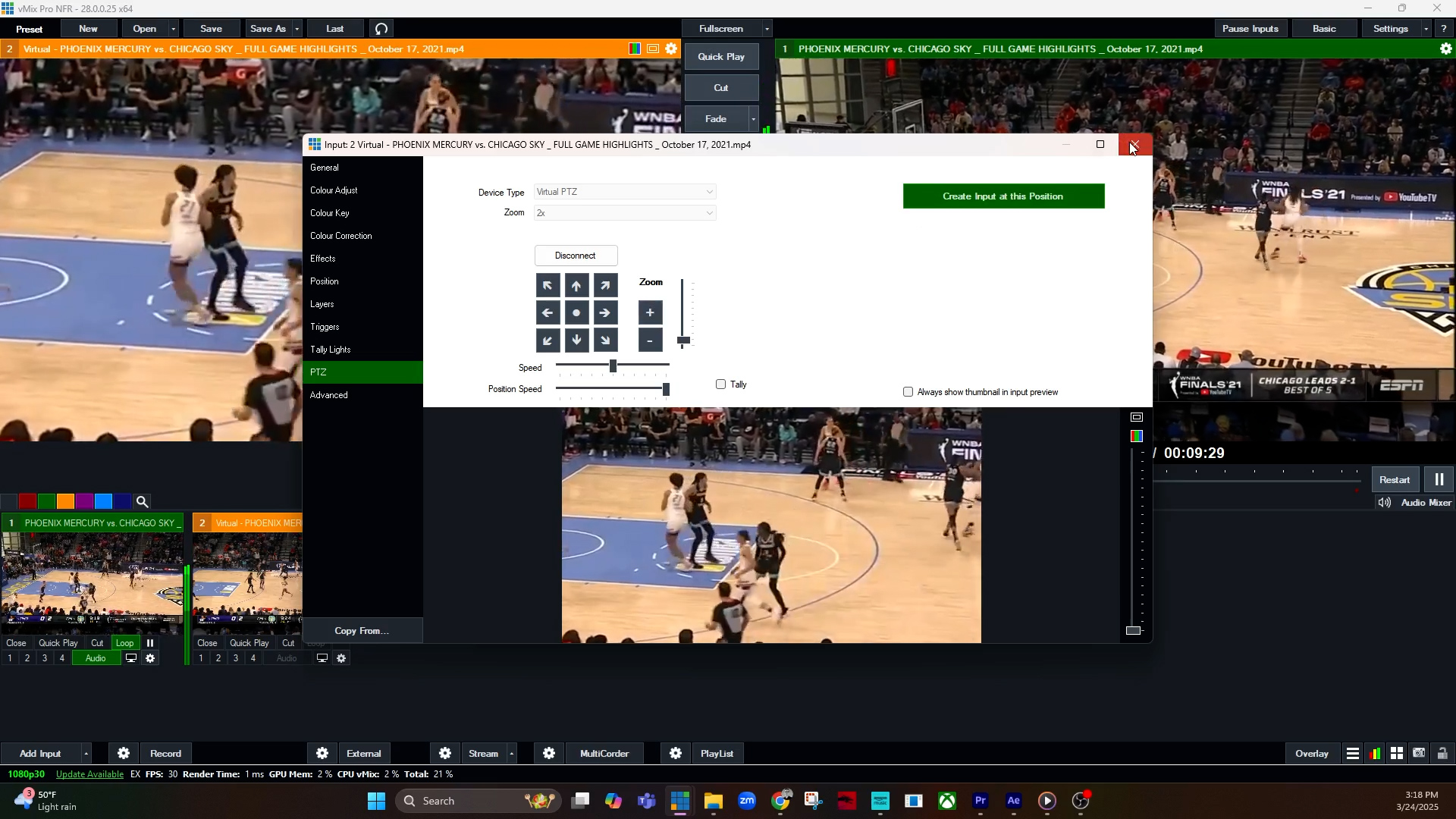Click the PTZ left arrow
1456x819 pixels.
[548, 312]
